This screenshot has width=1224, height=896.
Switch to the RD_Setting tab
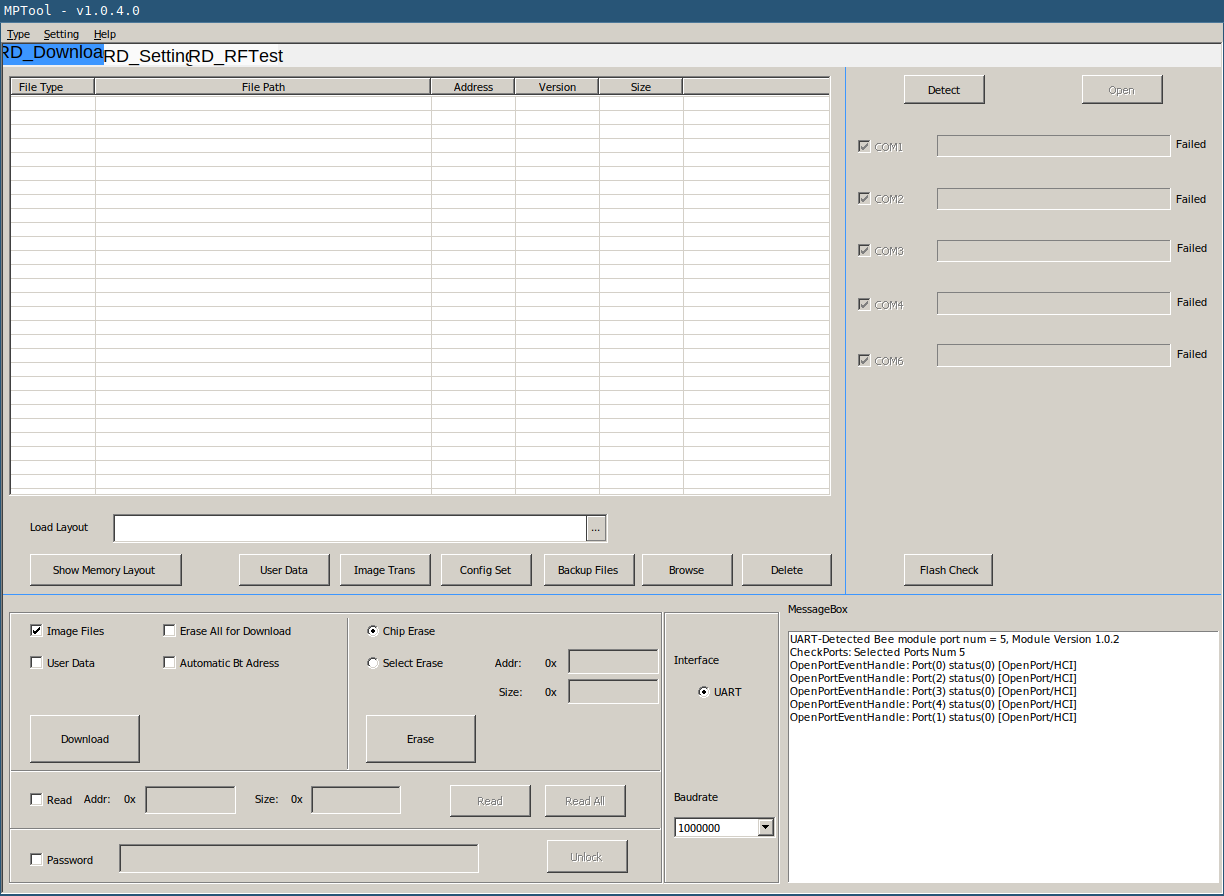(146, 56)
